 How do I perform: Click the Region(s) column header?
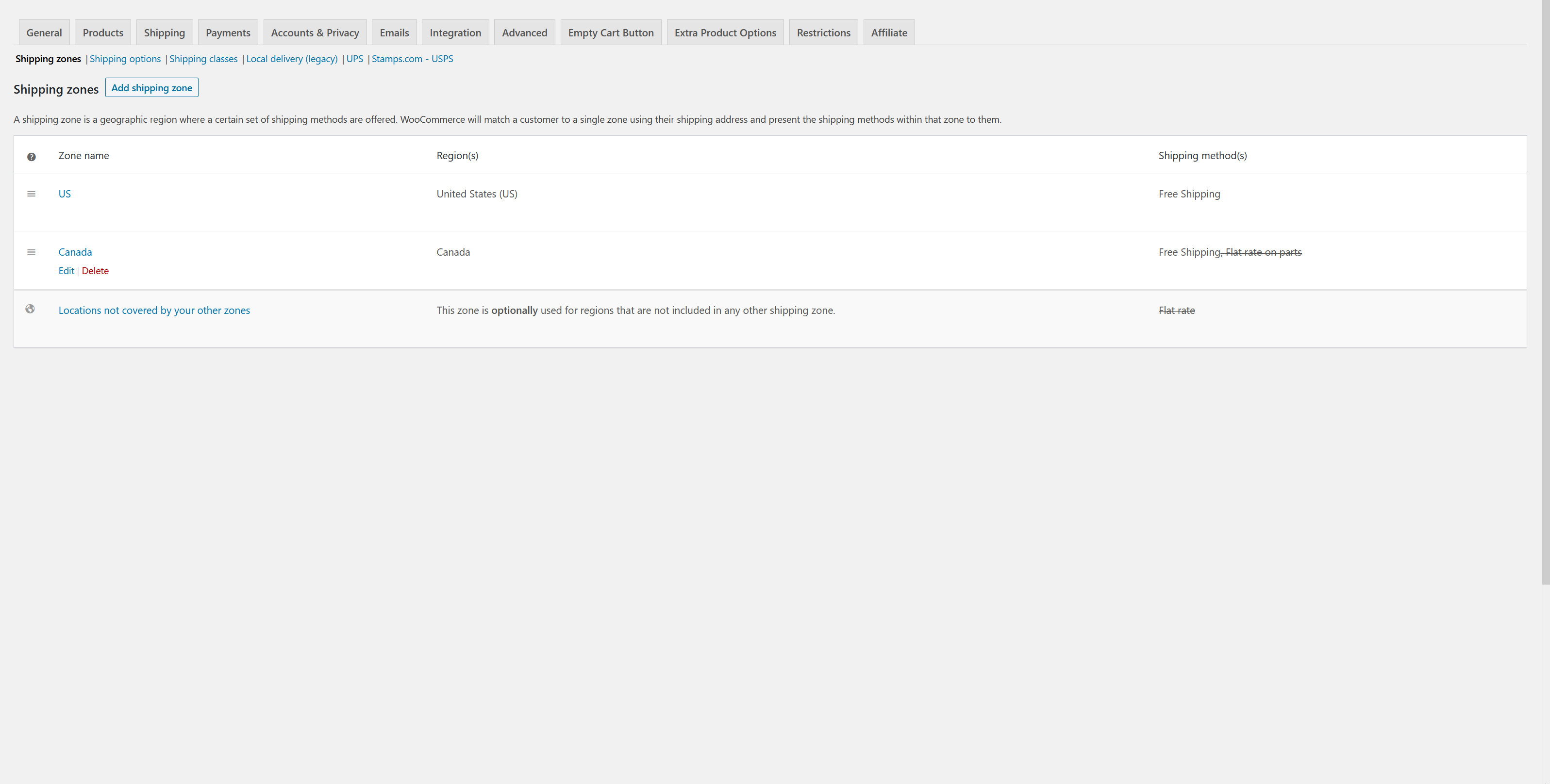(x=457, y=156)
